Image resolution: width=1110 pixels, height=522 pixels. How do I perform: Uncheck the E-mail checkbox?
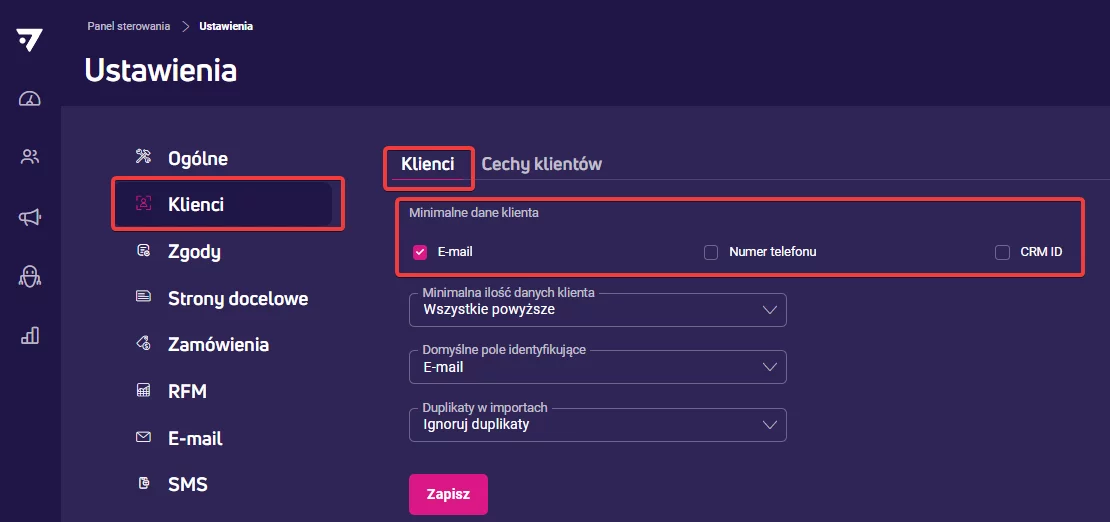(420, 252)
